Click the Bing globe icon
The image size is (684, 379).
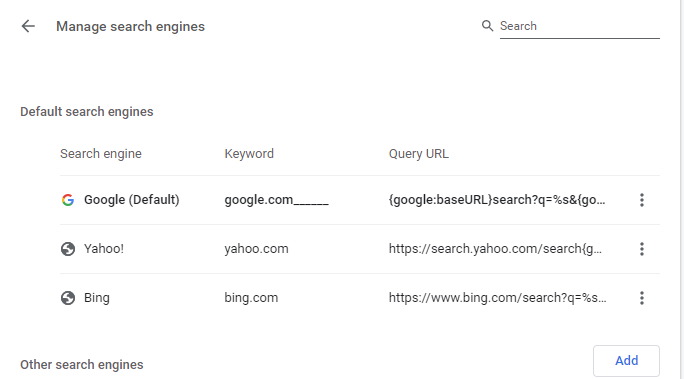[68, 298]
